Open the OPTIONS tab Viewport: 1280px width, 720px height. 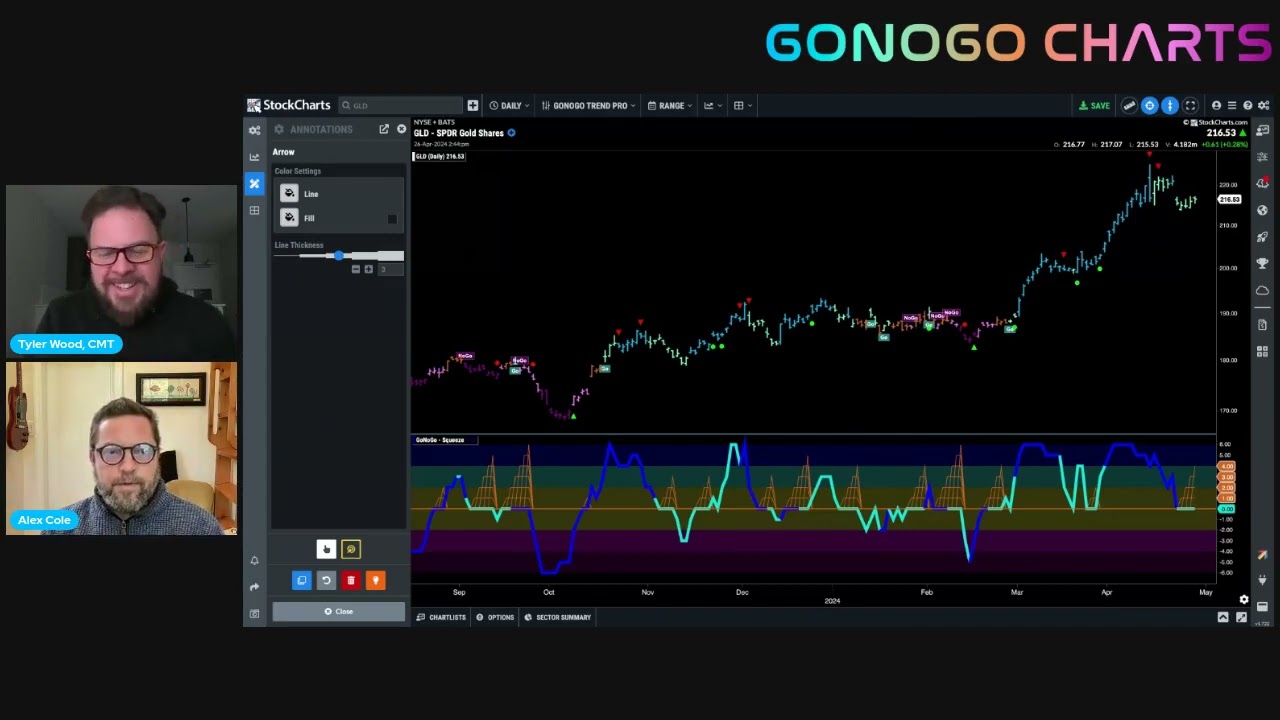click(x=495, y=617)
